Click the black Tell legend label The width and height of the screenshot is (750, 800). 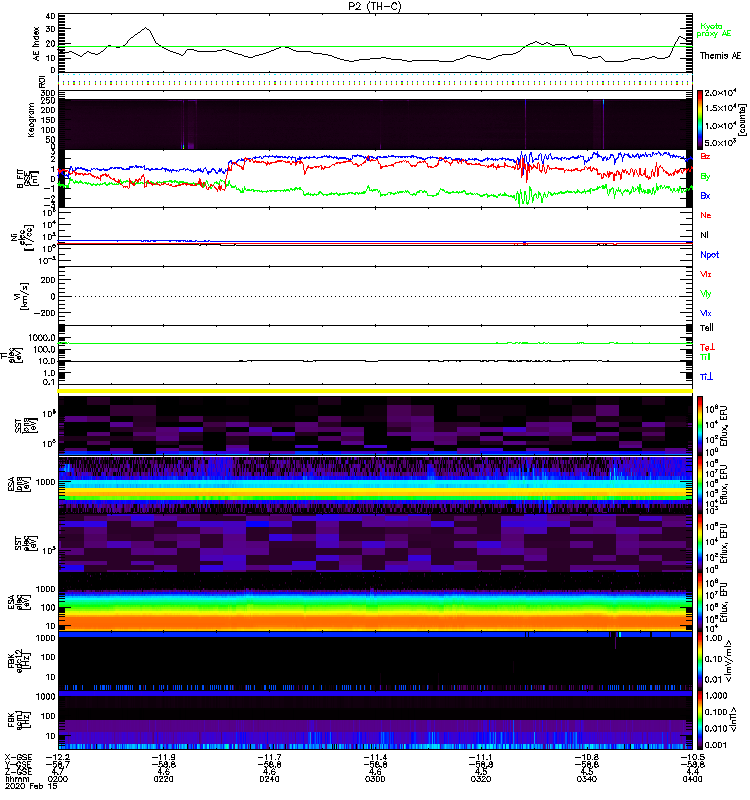[707, 328]
